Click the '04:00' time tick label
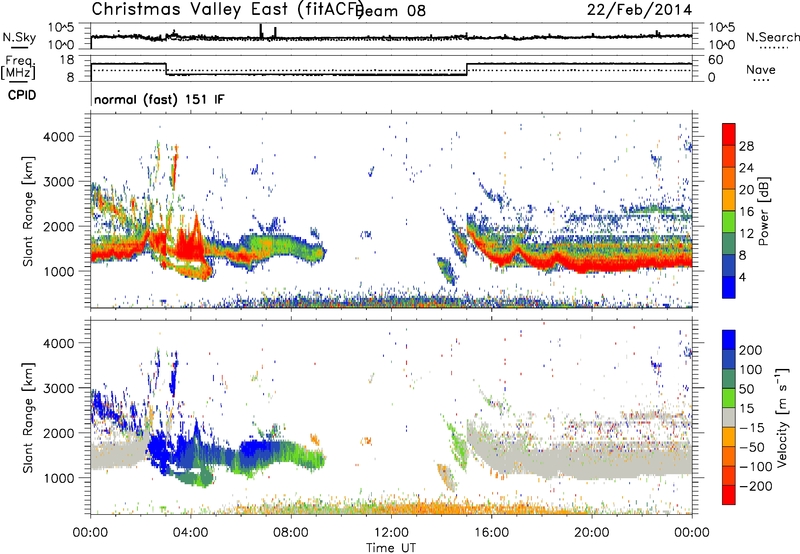Screen dimensions: 800x554 coord(190,533)
